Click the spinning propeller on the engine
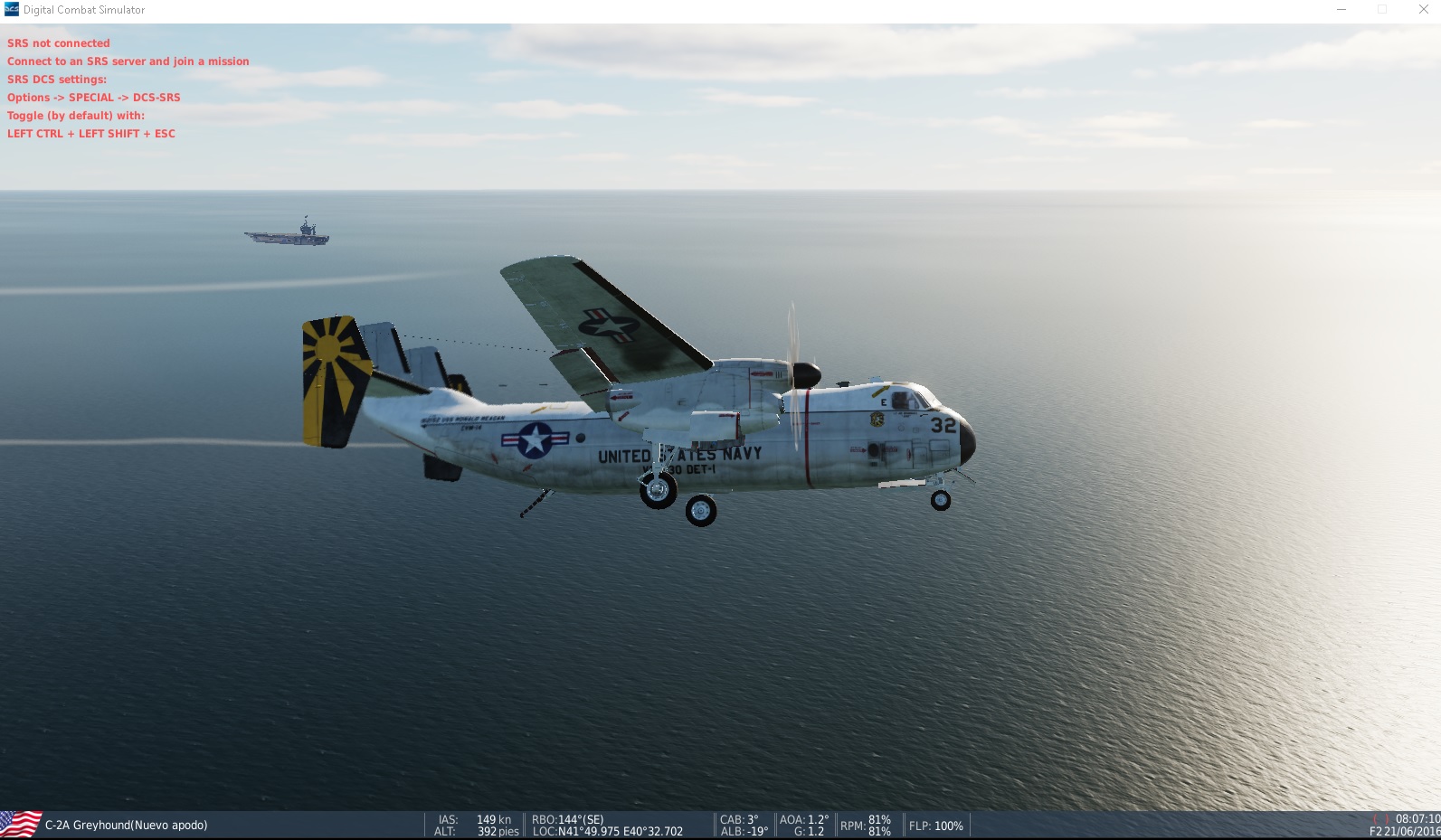1441x840 pixels. coord(796,374)
